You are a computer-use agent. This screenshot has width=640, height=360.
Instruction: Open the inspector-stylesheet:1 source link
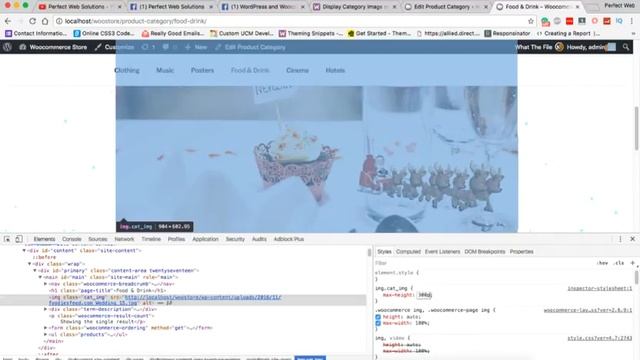coord(600,289)
